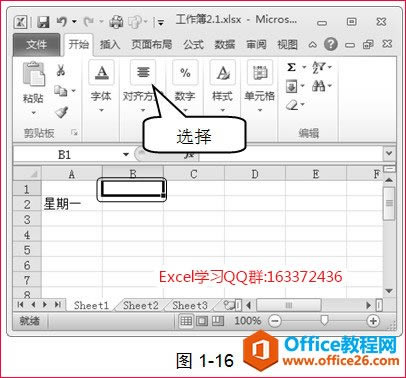
Task: Cut selection with the scissors icon
Action: coord(61,70)
